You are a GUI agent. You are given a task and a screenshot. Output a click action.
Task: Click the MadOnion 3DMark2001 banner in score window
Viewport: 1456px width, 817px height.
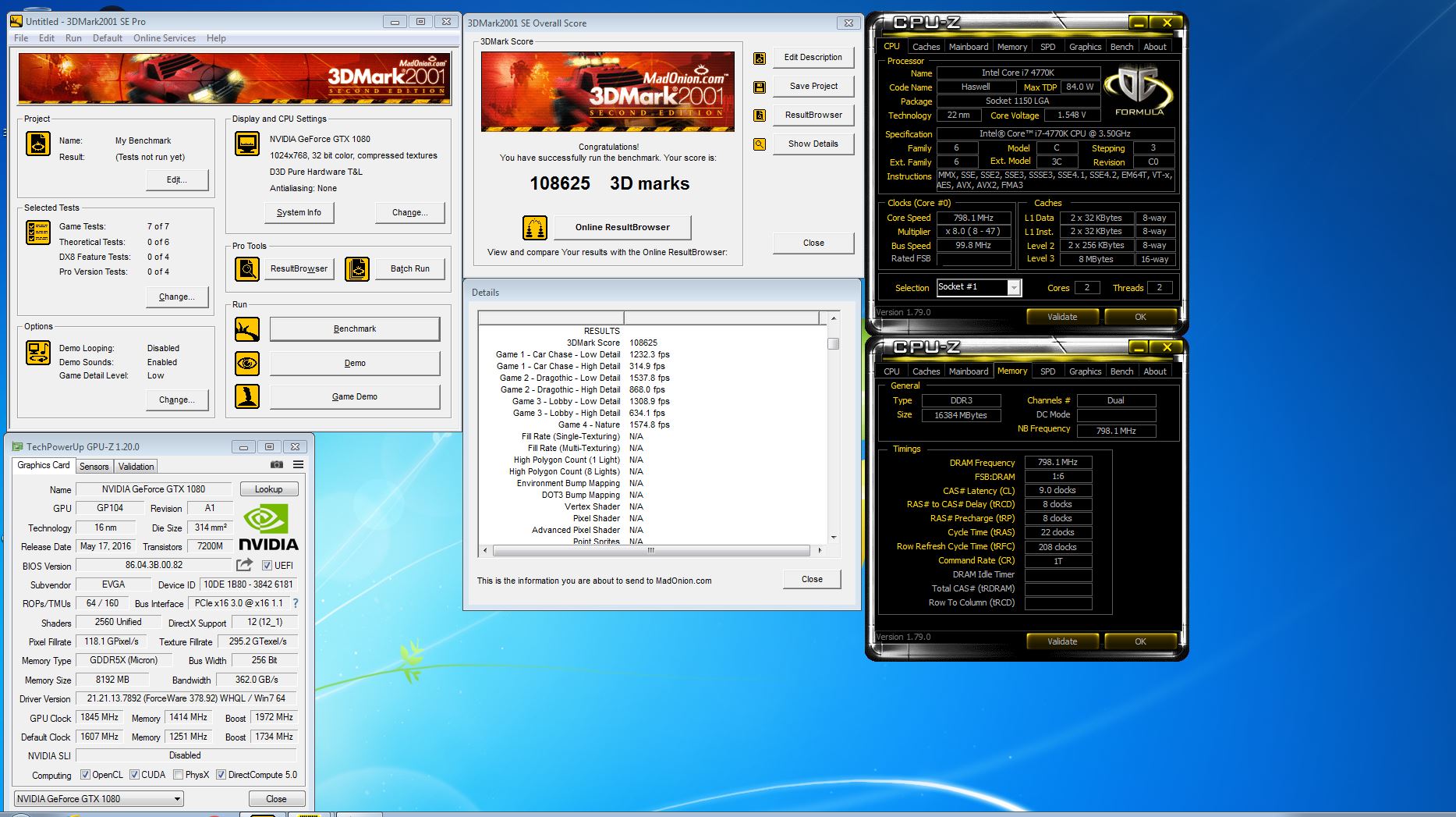608,91
